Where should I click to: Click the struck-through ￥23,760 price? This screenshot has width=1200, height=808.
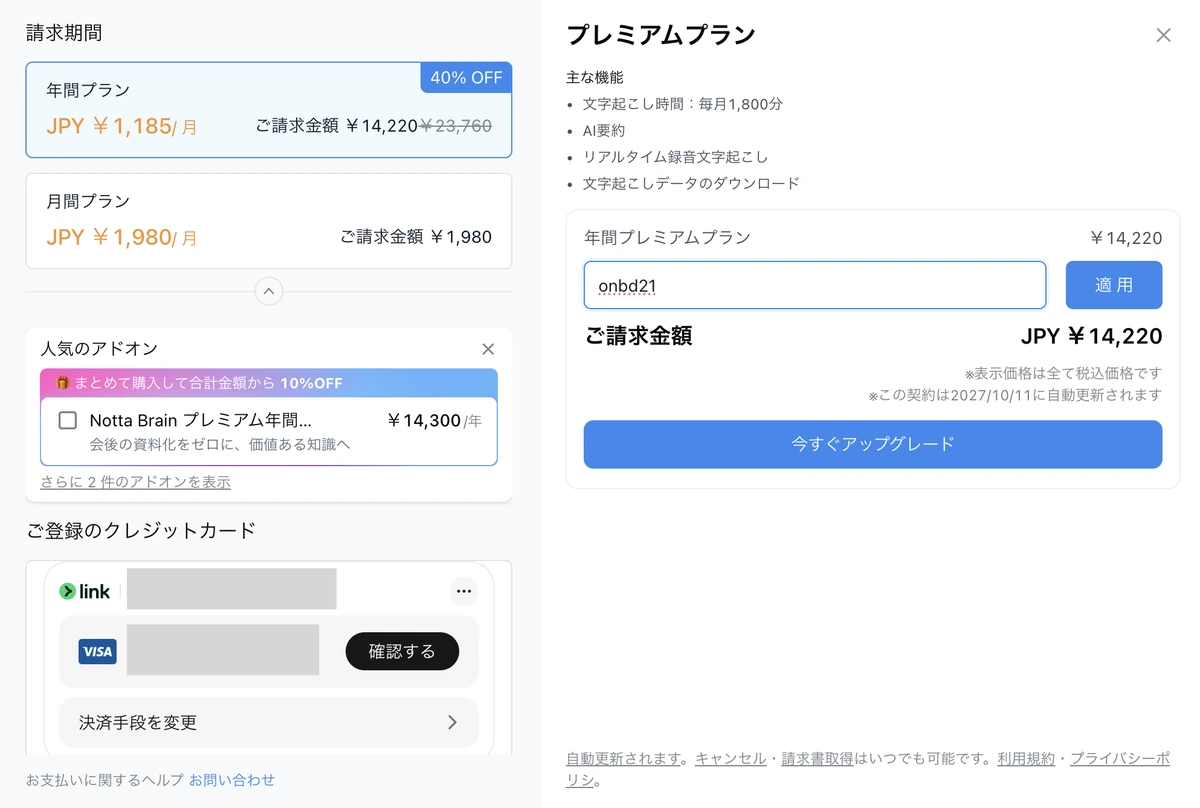point(455,126)
